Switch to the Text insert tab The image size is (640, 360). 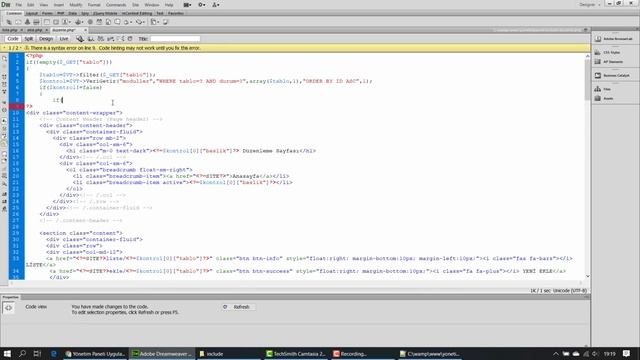[160, 13]
